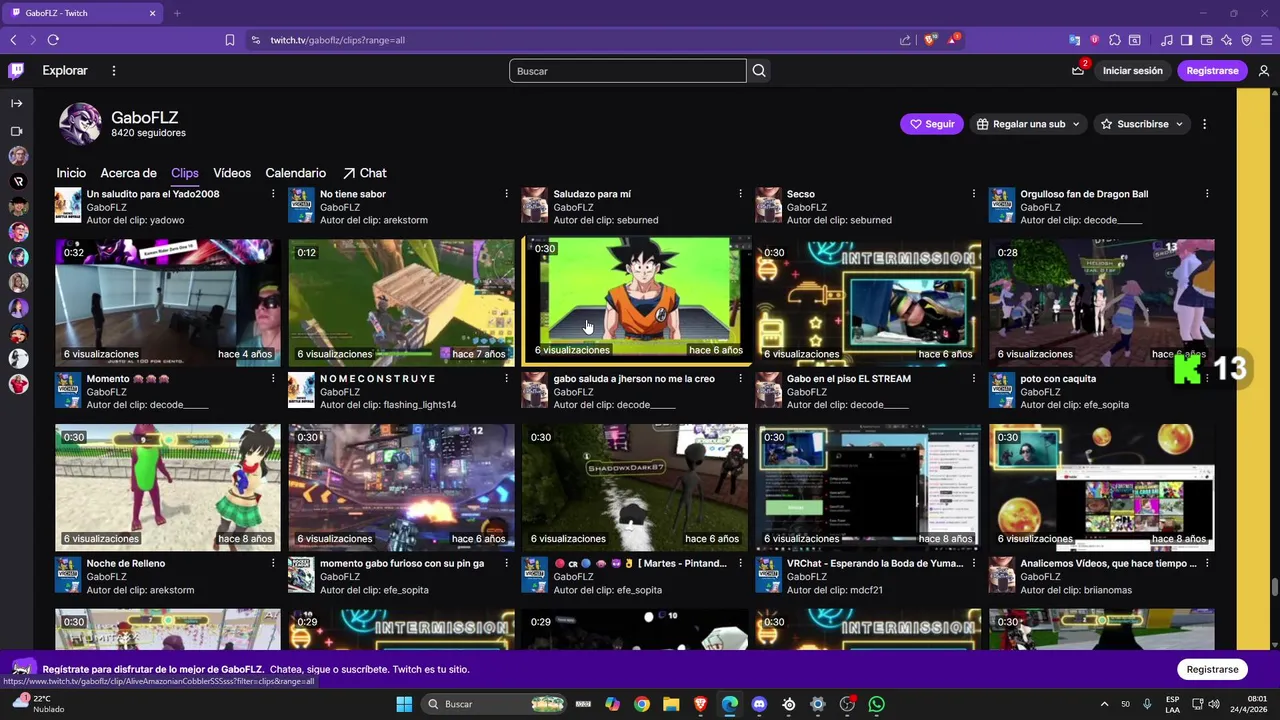The width and height of the screenshot is (1280, 720).
Task: Expand the left sidebar arrow
Action: point(16,103)
